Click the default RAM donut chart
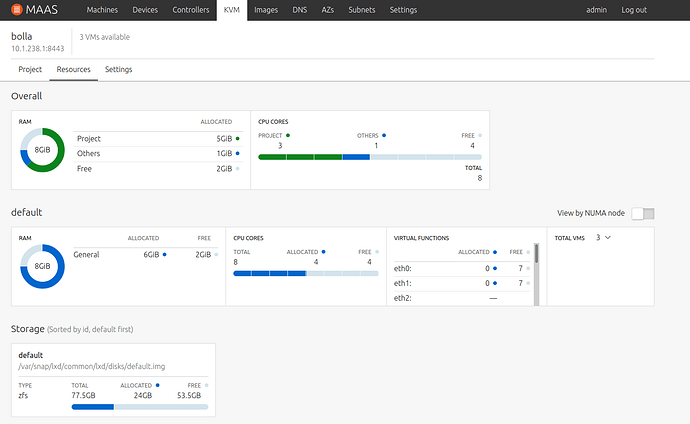Viewport: 690px width, 424px height. pos(42,266)
